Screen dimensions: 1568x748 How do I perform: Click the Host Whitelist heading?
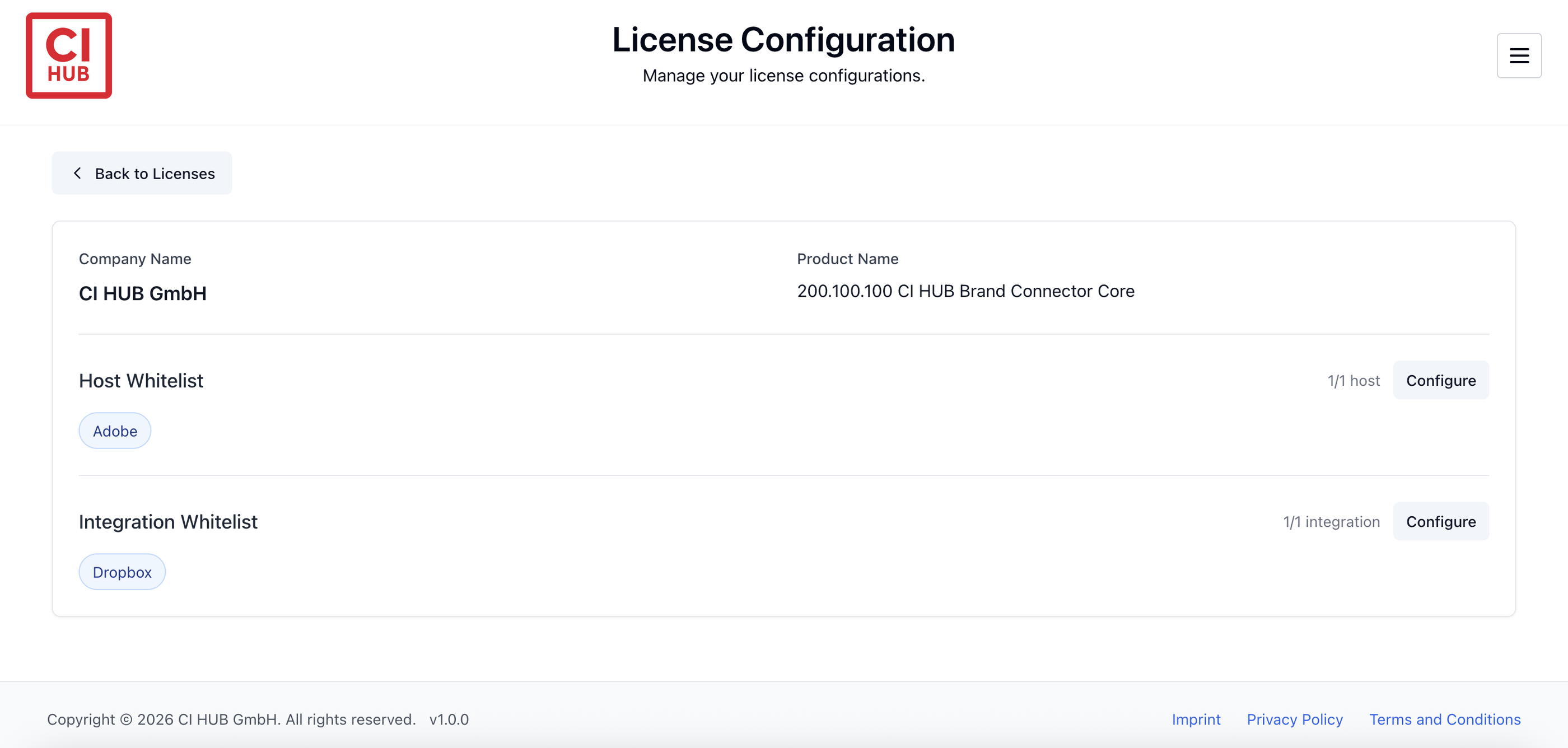(141, 380)
